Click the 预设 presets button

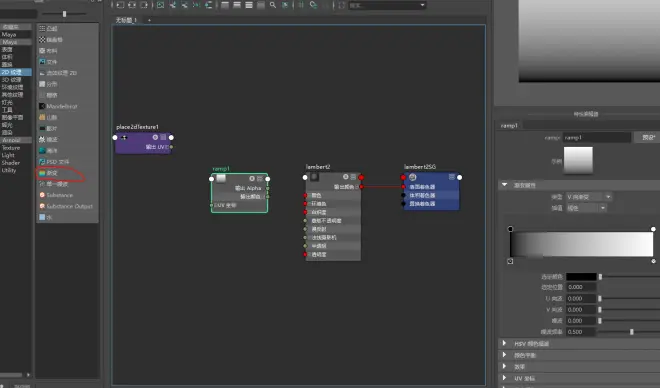(649, 138)
